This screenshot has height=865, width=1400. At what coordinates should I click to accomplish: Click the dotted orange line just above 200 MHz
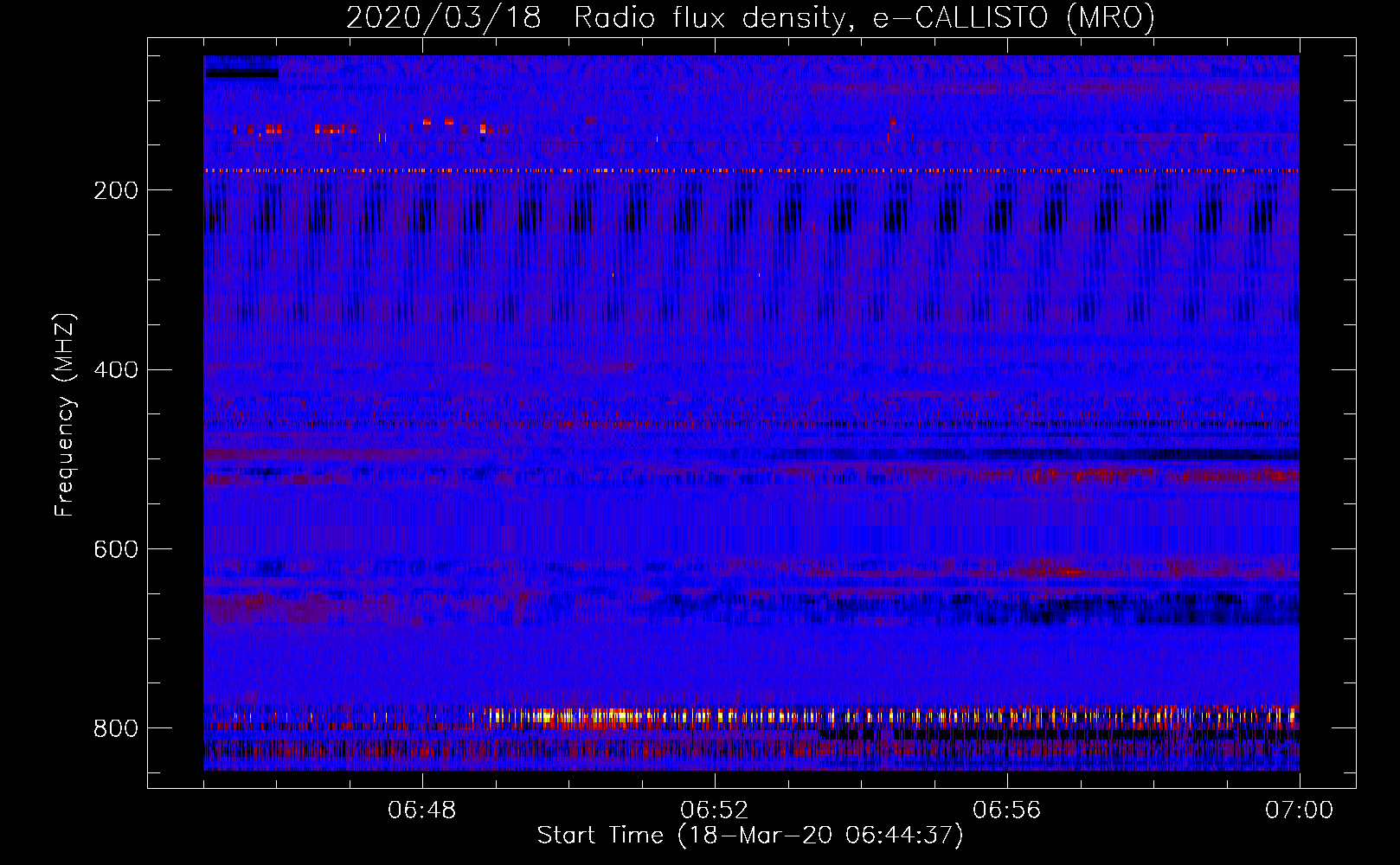tap(751, 170)
